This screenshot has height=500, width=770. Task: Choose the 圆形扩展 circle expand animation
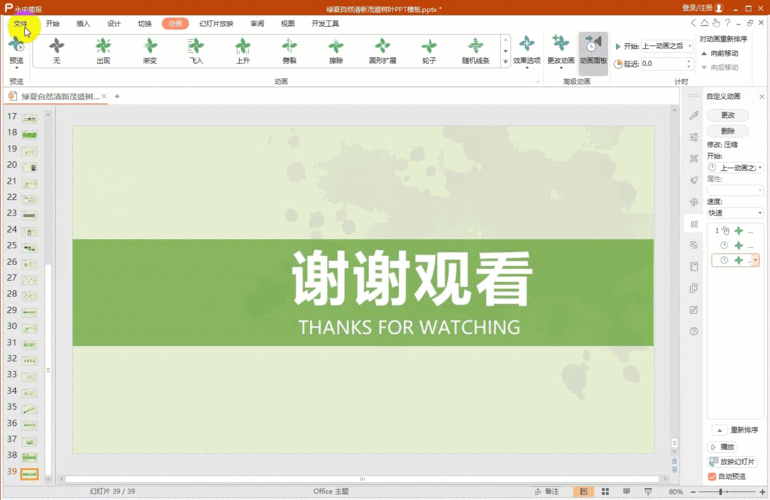pyautogui.click(x=383, y=51)
